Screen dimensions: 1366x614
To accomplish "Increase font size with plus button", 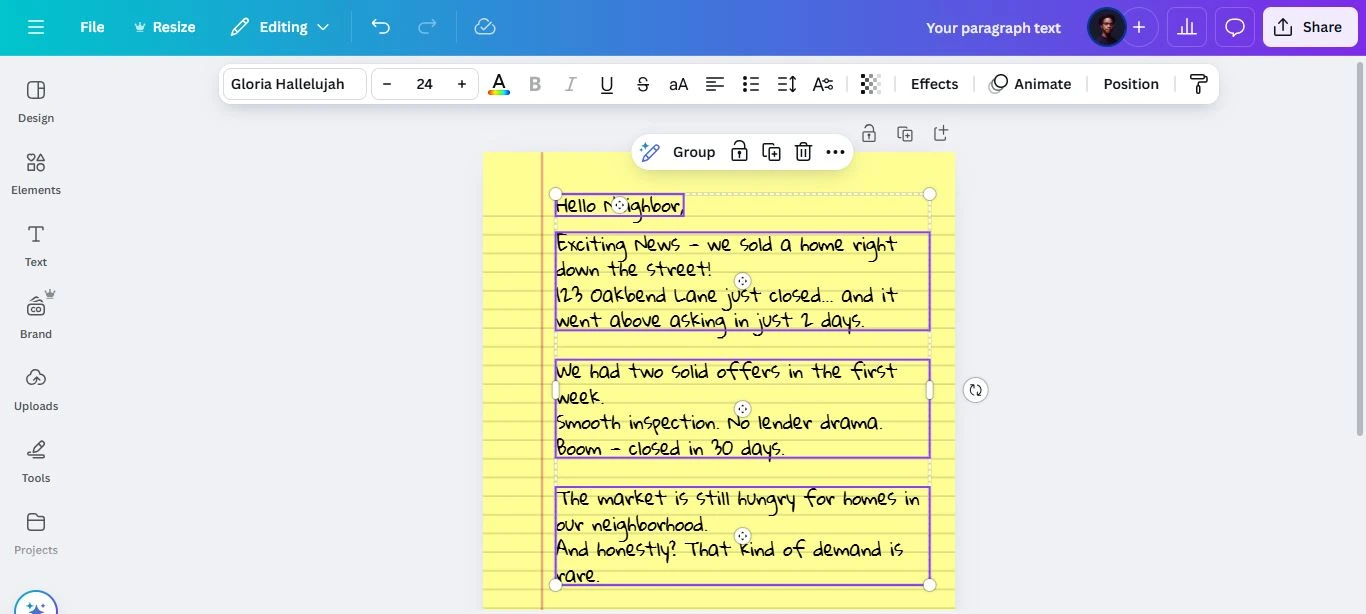I will [x=461, y=84].
